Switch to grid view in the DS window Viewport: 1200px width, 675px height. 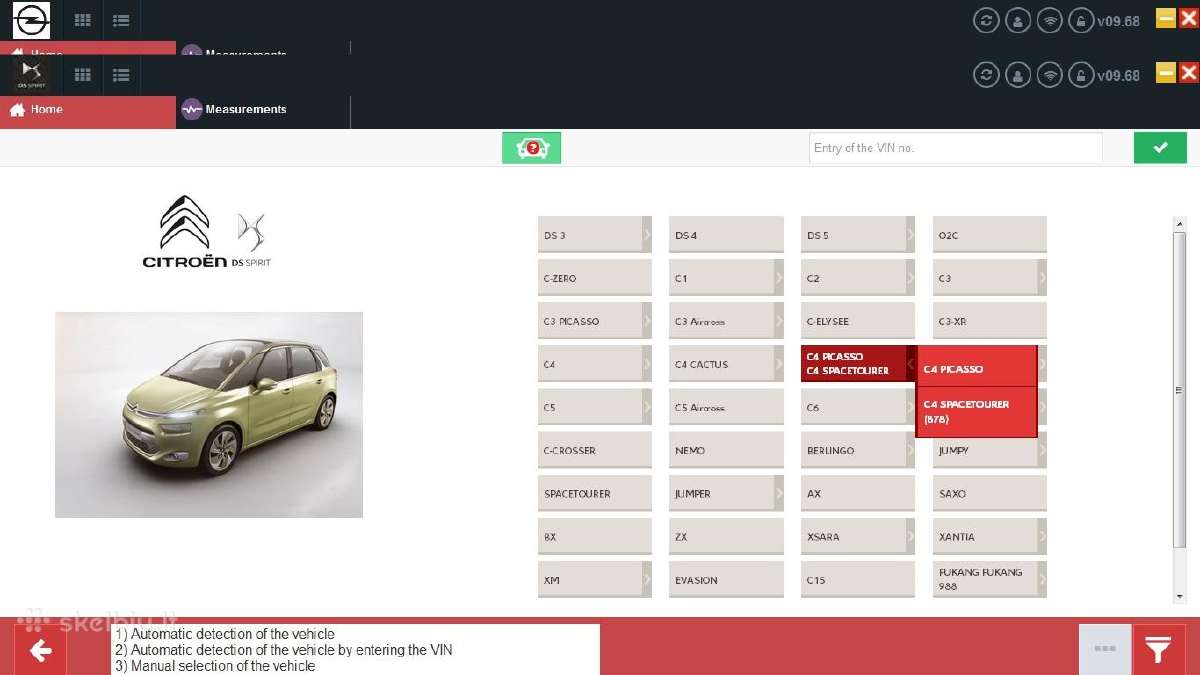click(x=83, y=75)
